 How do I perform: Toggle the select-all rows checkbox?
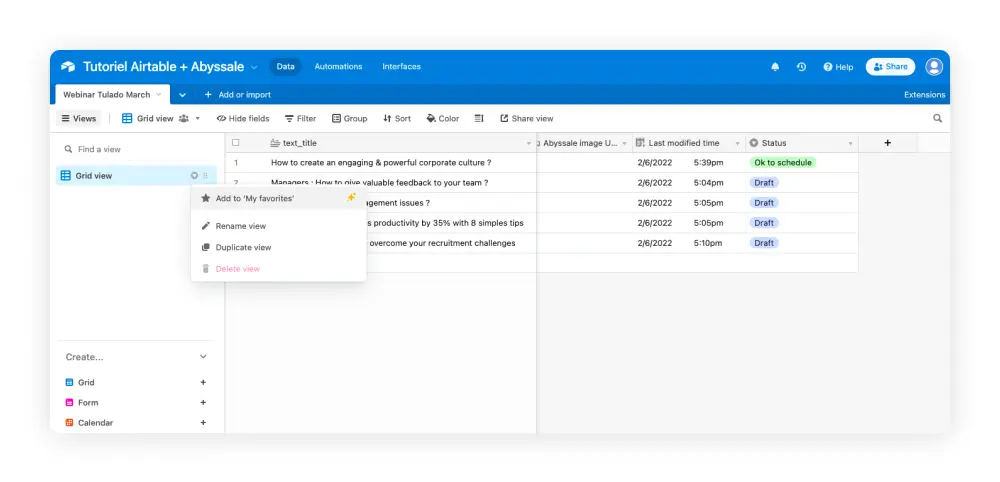click(235, 143)
